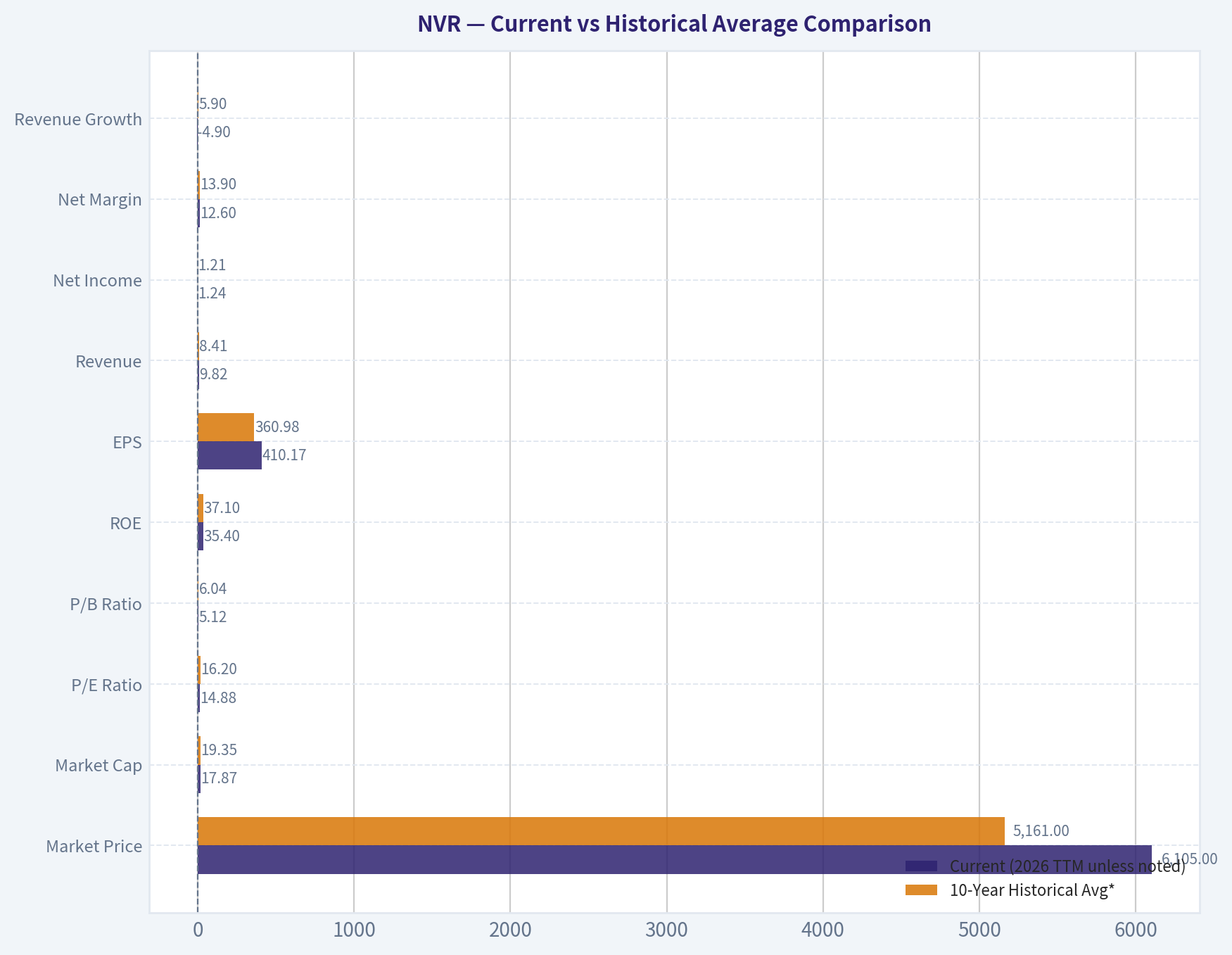
Task: Click the x-axis tick label '6000'
Action: (x=1135, y=930)
